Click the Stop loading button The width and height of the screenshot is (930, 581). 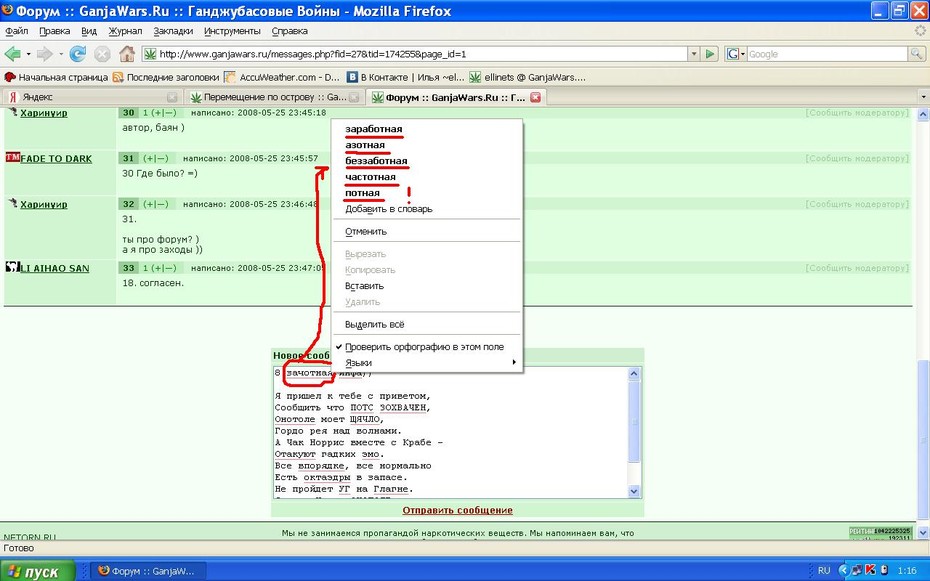(103, 54)
